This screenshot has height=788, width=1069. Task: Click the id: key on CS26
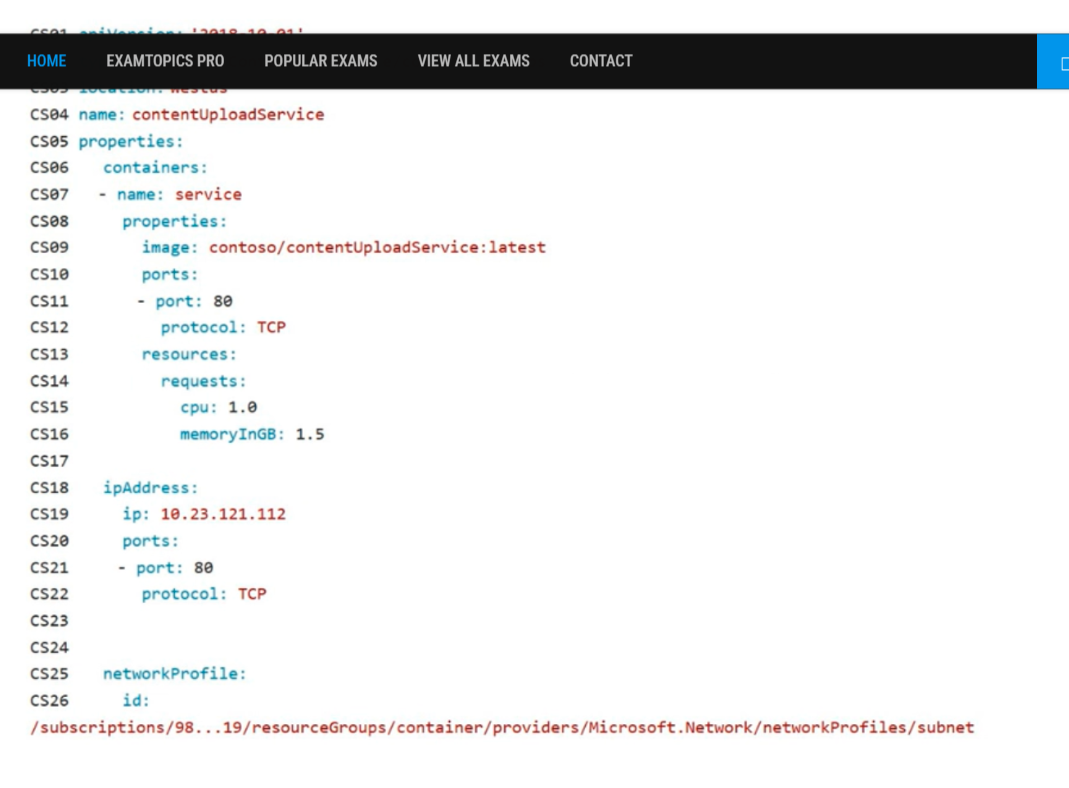coord(136,701)
